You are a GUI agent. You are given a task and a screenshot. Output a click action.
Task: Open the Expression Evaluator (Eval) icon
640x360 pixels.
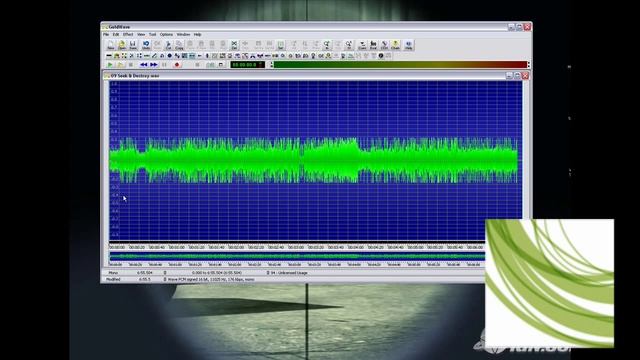coord(373,45)
